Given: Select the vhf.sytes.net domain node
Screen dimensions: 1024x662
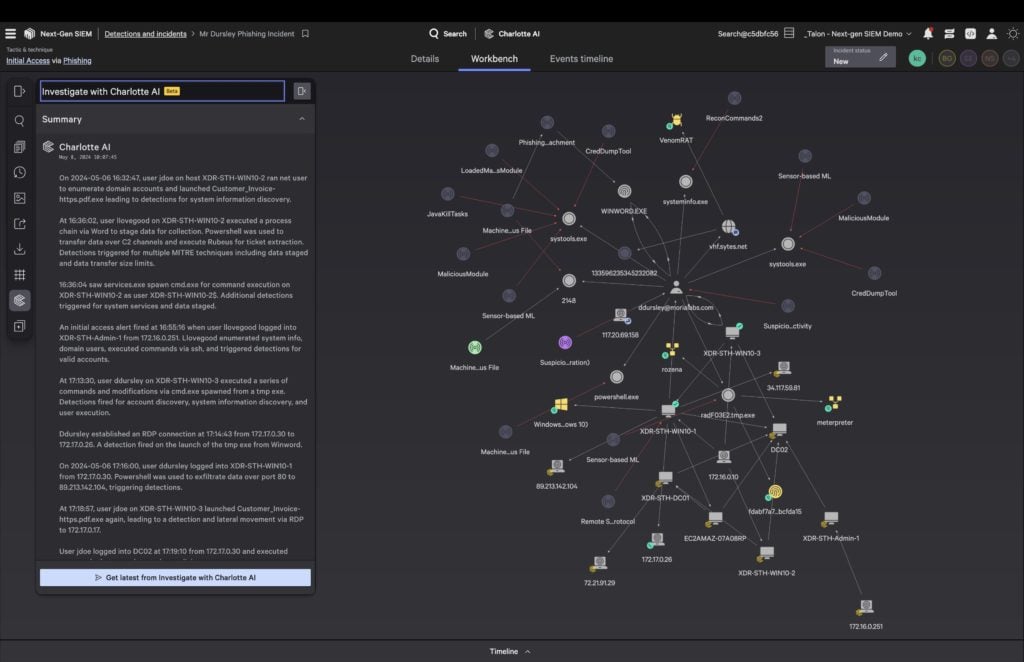Looking at the screenshot, I should 729,227.
